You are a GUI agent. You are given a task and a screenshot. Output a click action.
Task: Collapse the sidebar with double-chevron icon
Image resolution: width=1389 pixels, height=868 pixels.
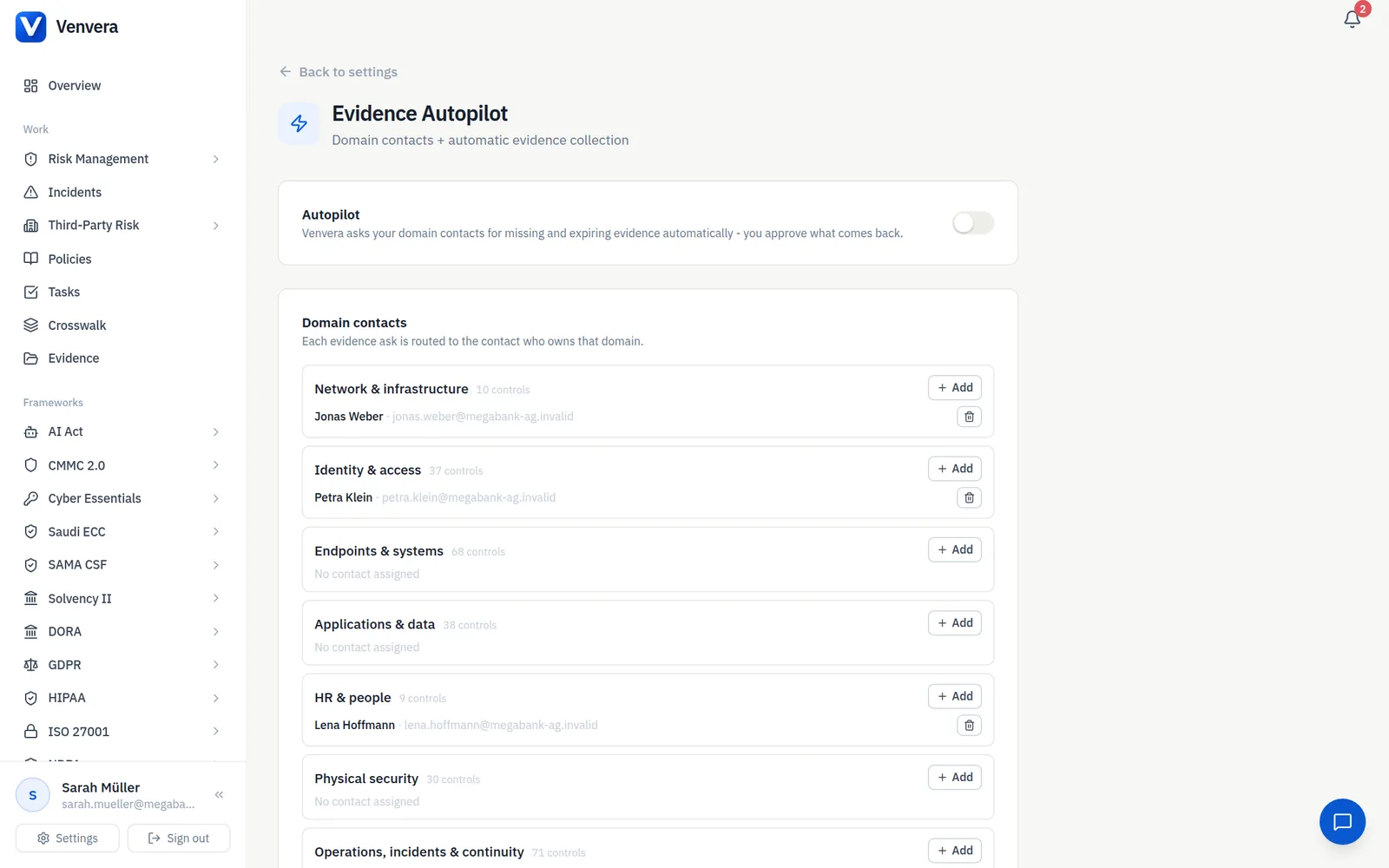219,794
